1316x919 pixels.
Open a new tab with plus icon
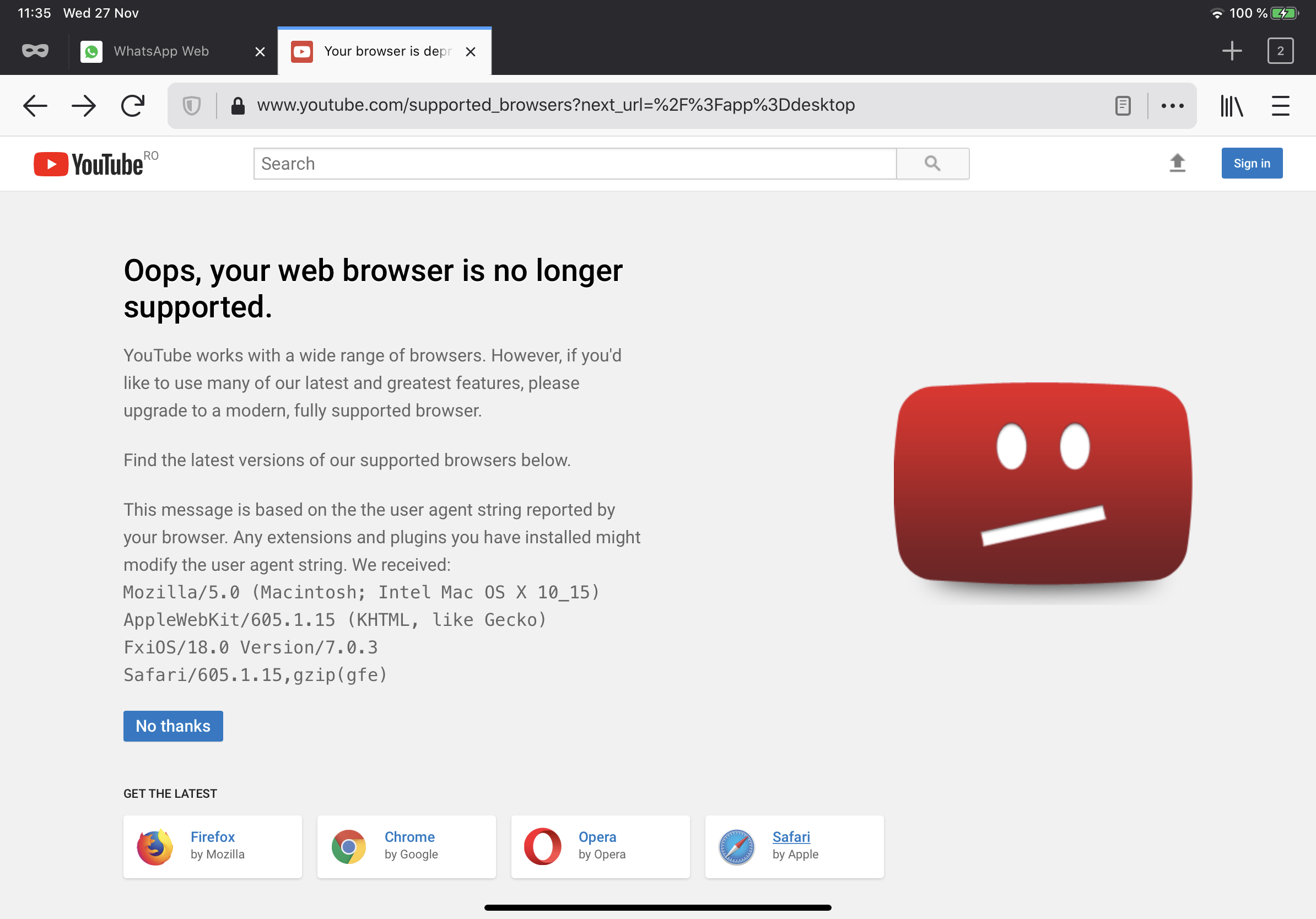(x=1232, y=51)
